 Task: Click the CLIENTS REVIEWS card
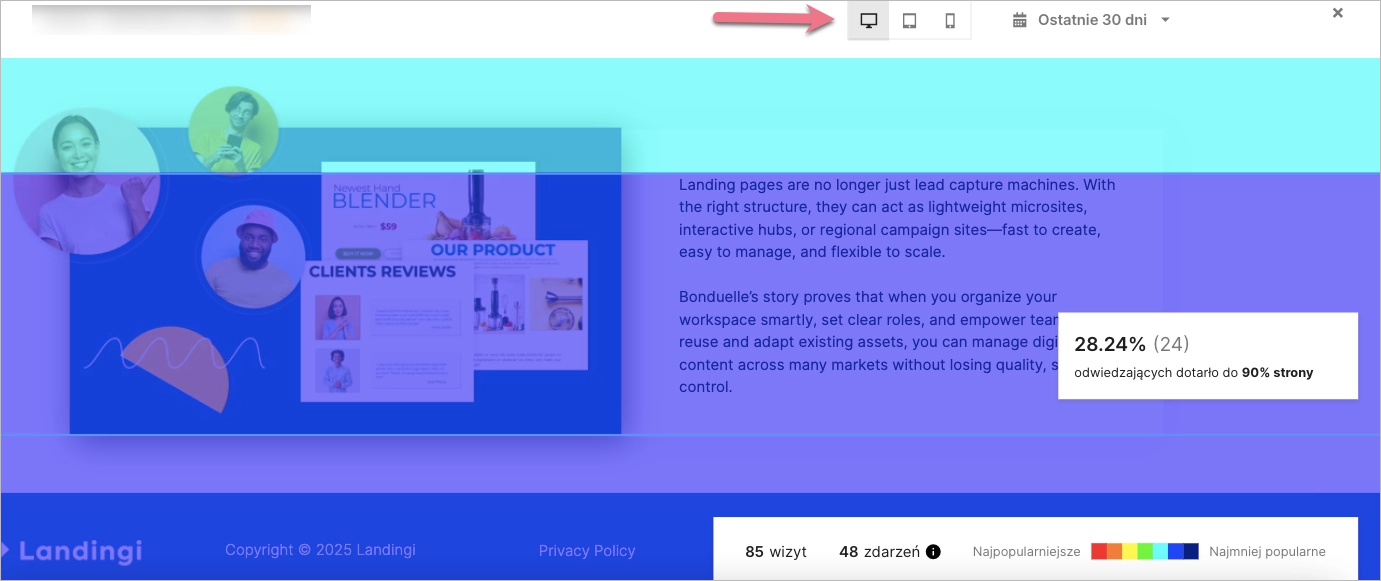(x=387, y=330)
